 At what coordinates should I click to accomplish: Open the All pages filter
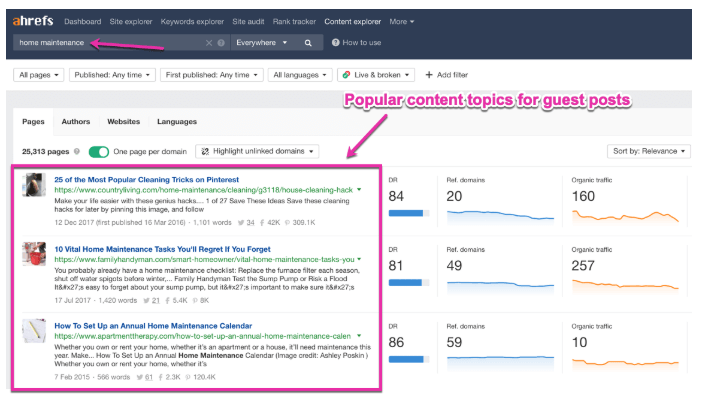click(x=39, y=75)
